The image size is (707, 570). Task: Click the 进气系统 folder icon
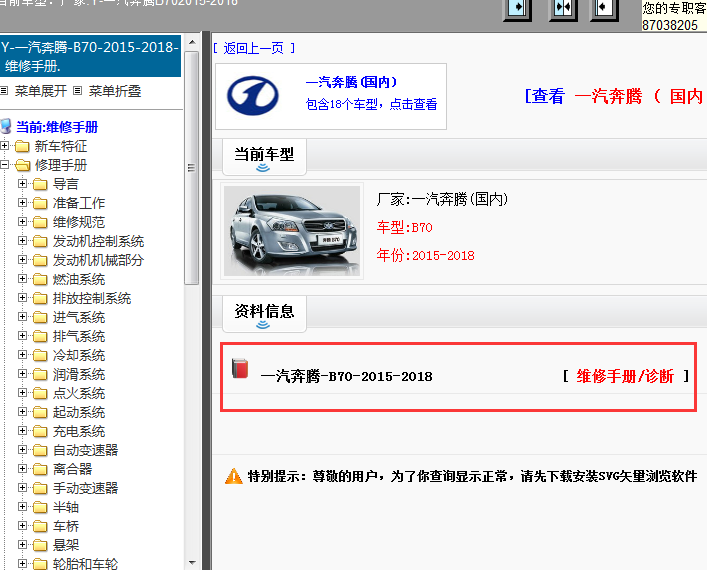(40, 317)
